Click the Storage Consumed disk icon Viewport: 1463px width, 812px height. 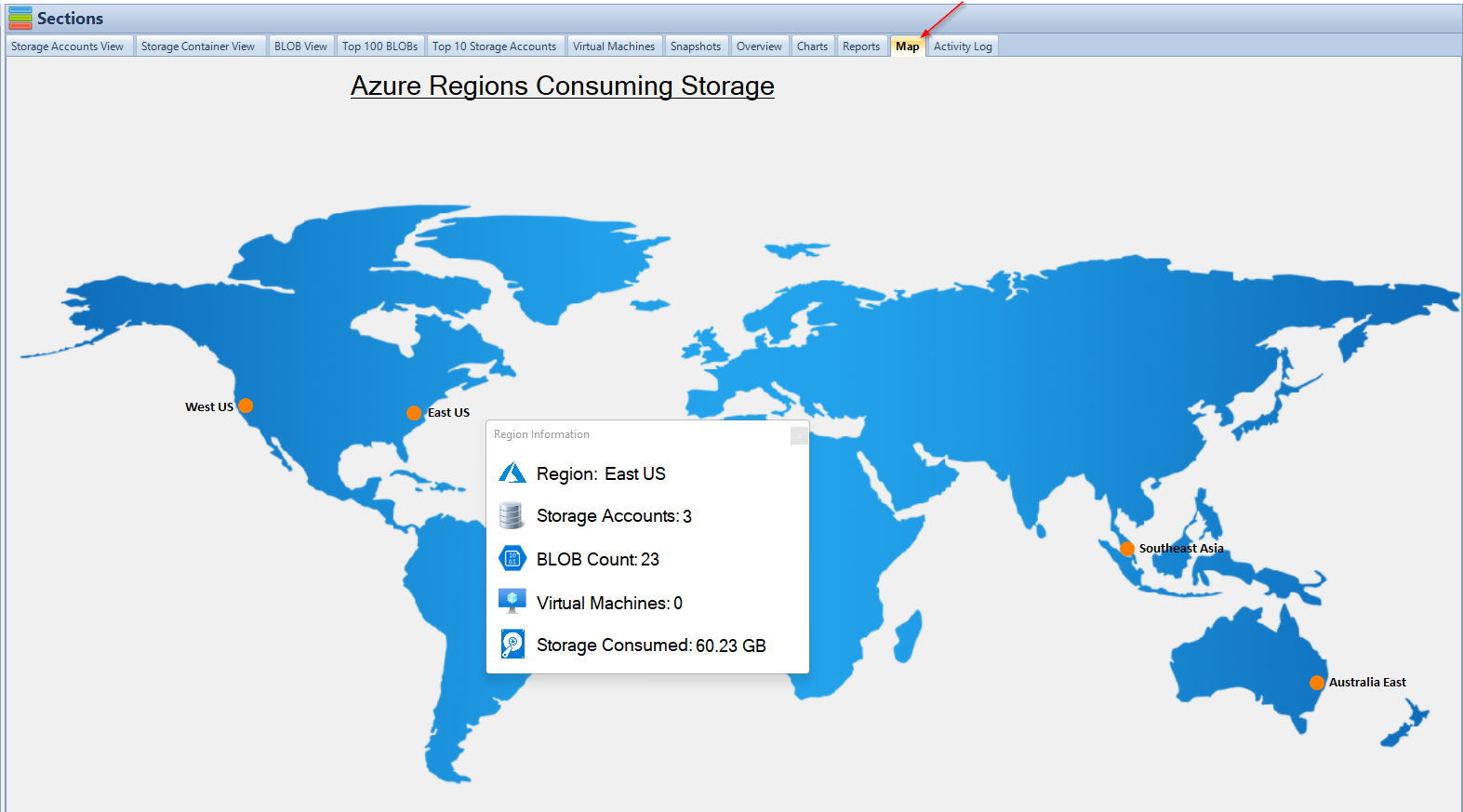click(x=512, y=644)
